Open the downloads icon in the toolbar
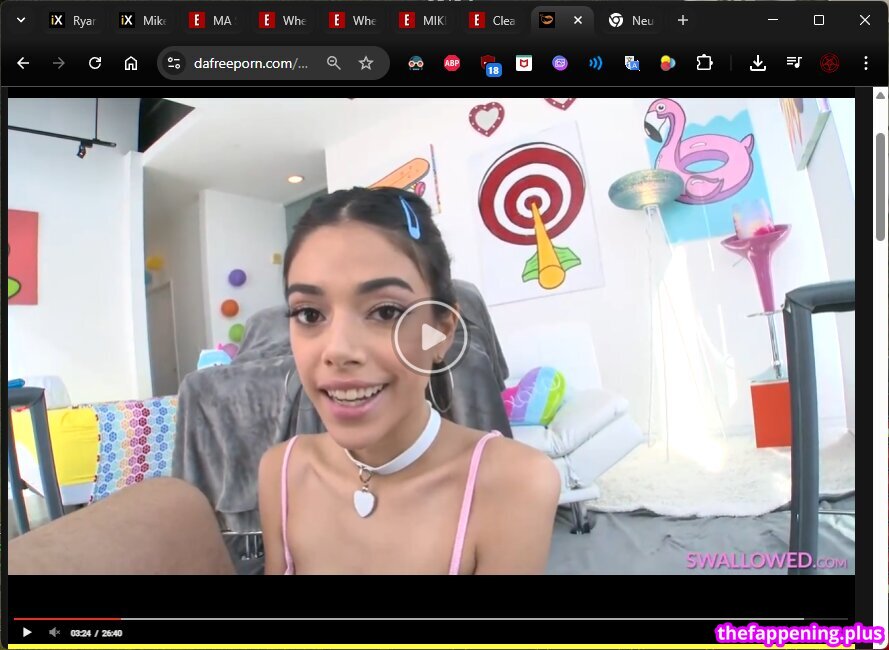 [758, 63]
